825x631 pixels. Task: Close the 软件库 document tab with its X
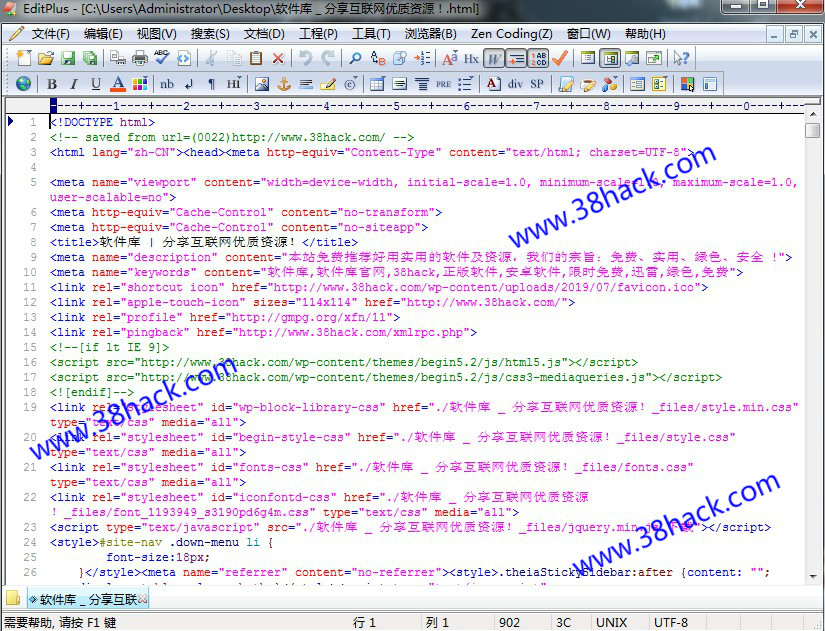[x=143, y=599]
